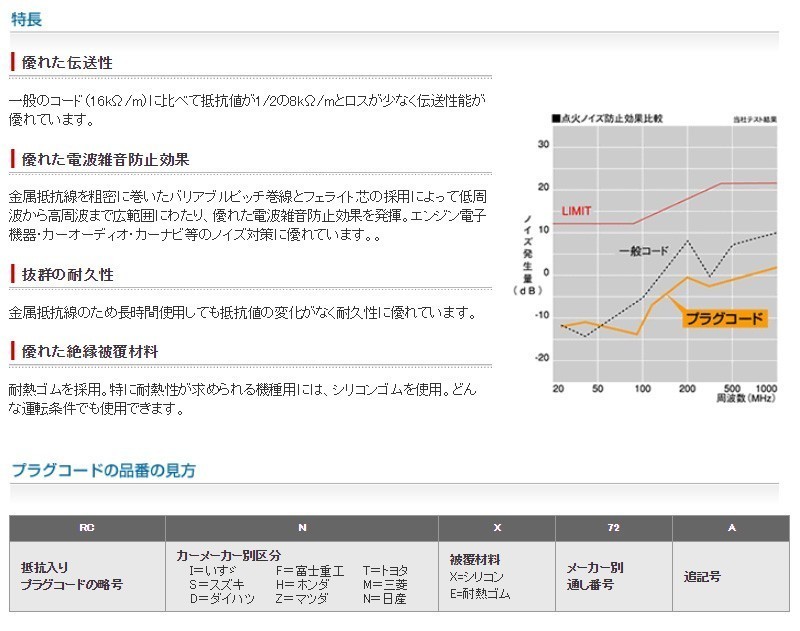Click the 耐熱ゴムを採用 paragraph
Screen dimensions: 800x631
[242, 399]
